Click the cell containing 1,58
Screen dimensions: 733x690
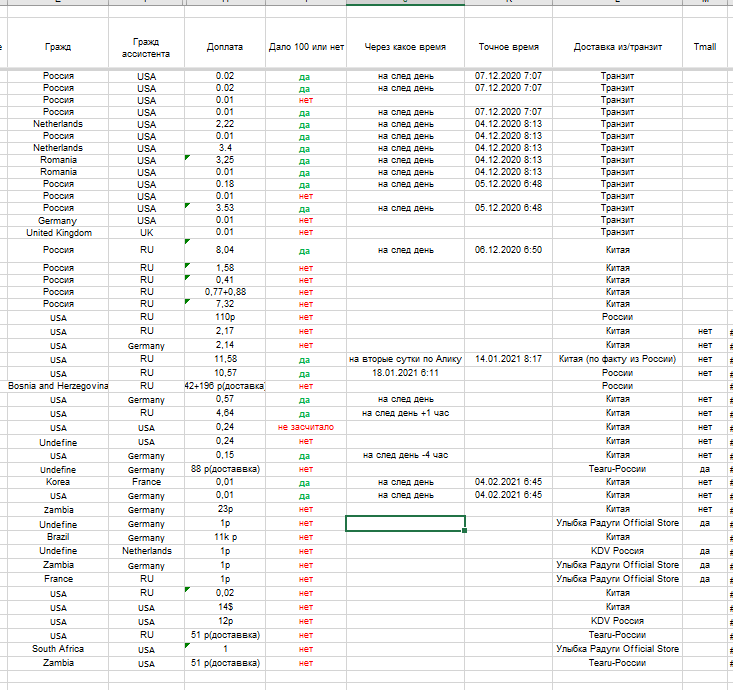(x=225, y=268)
